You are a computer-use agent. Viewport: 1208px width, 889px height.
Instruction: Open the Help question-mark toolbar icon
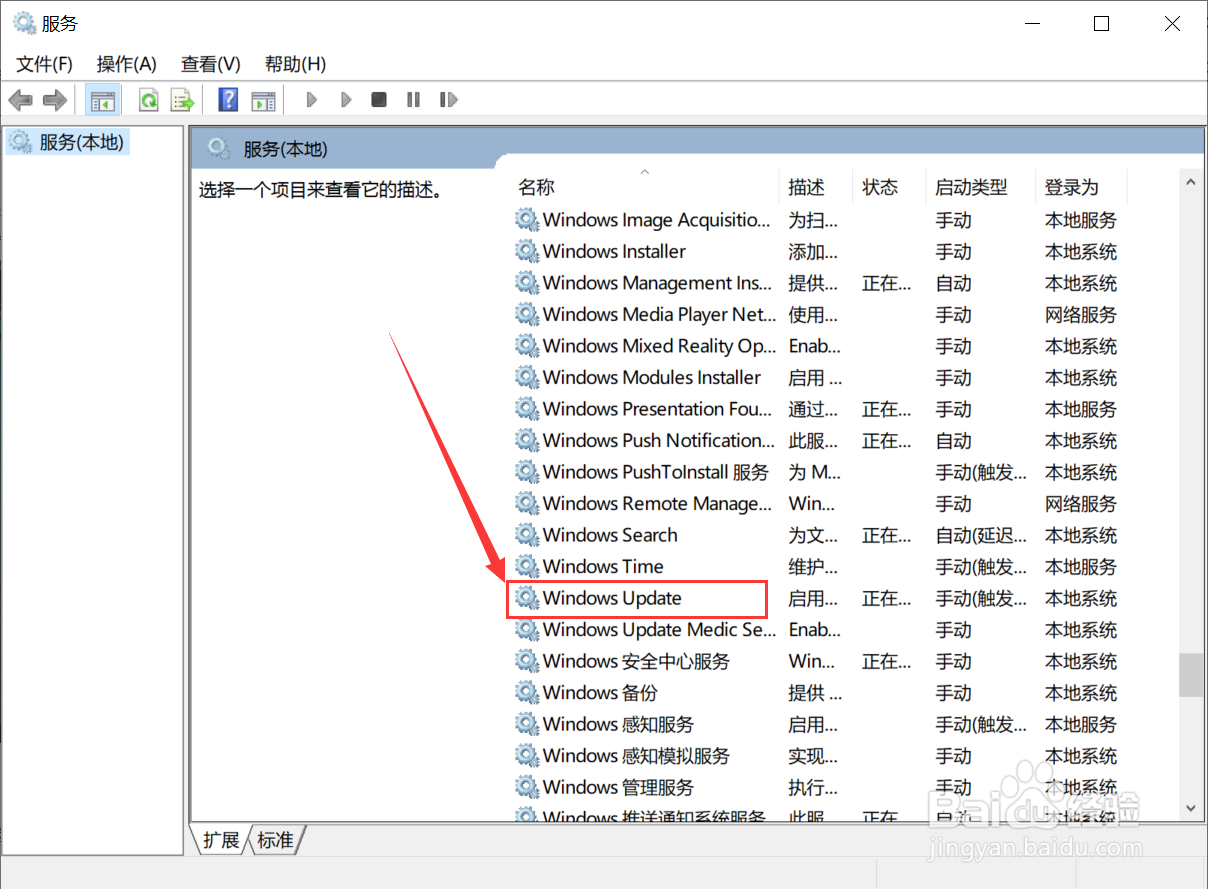228,100
